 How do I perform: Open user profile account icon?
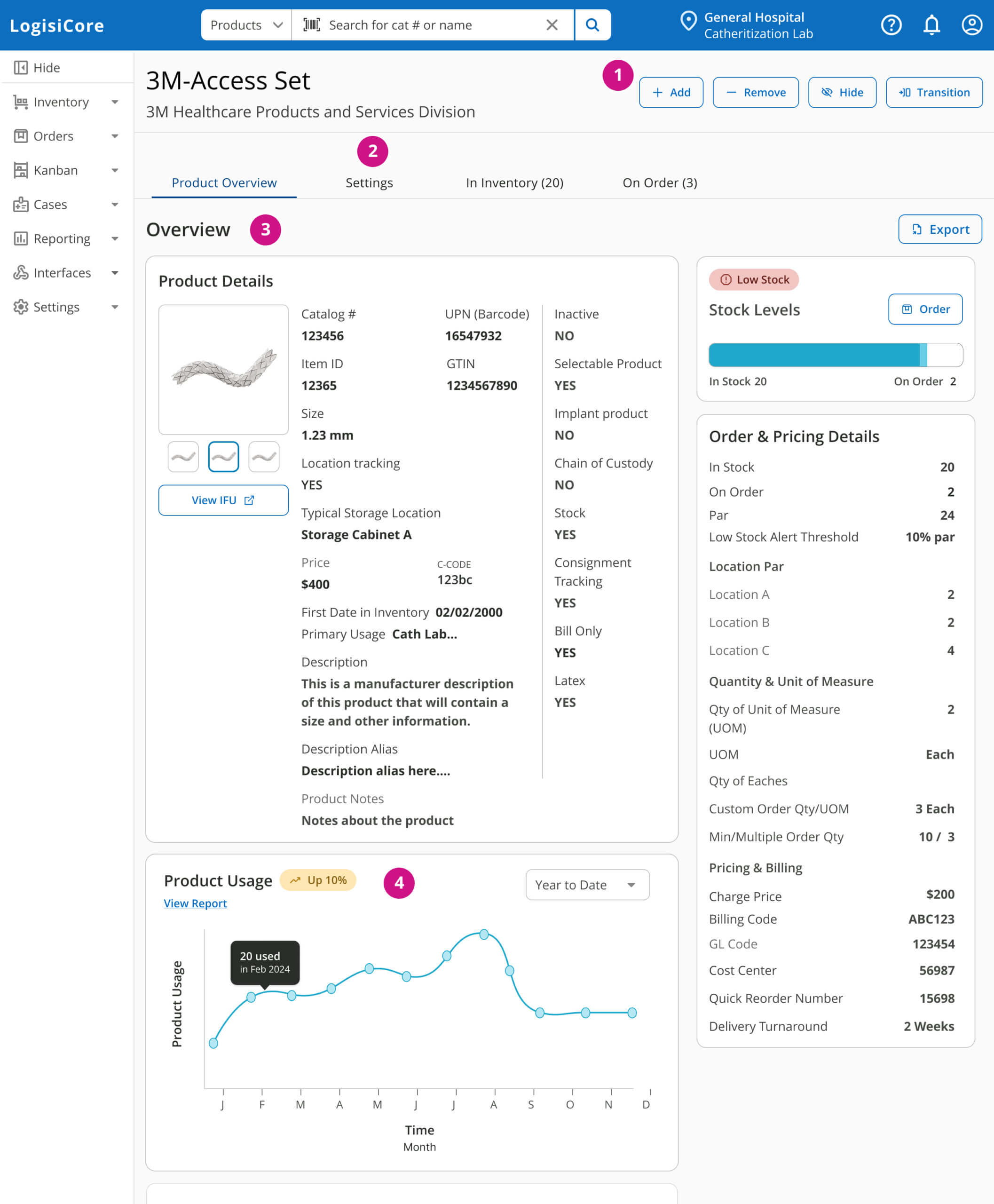[972, 24]
